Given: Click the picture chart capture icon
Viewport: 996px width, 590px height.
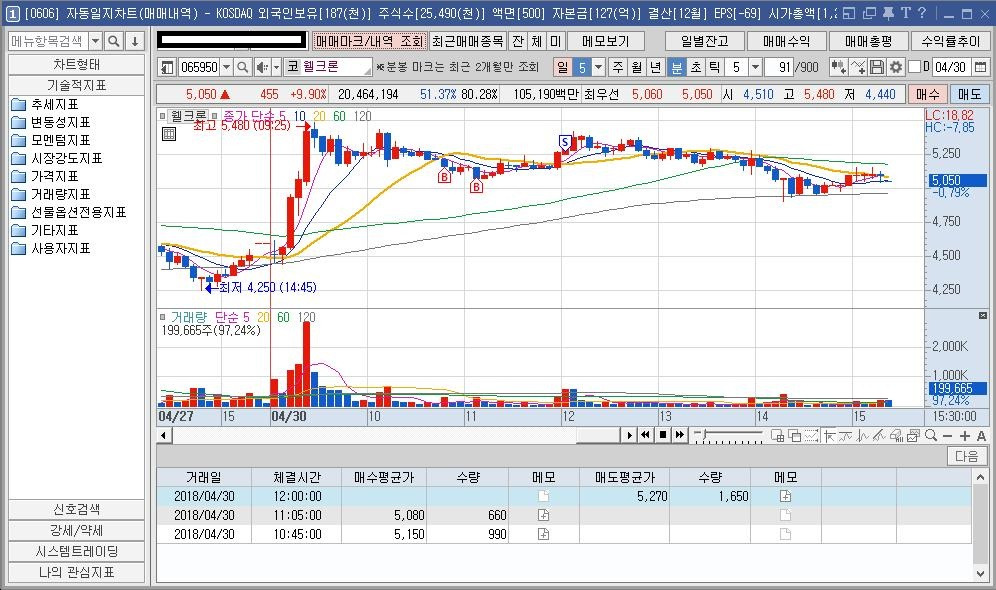Looking at the screenshot, I should [x=914, y=436].
